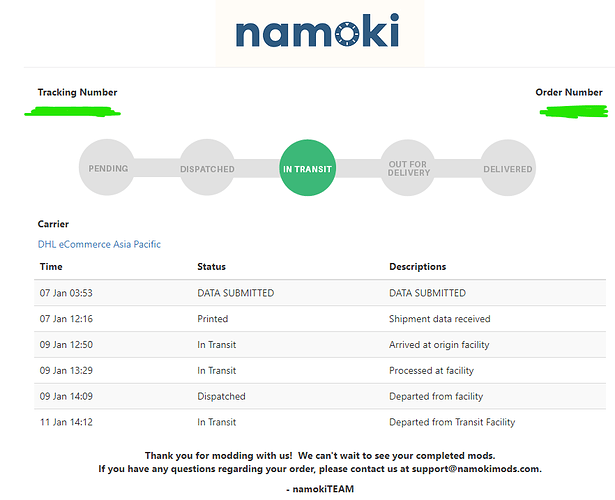Click the Time column header
The height and width of the screenshot is (500, 615).
(x=51, y=267)
